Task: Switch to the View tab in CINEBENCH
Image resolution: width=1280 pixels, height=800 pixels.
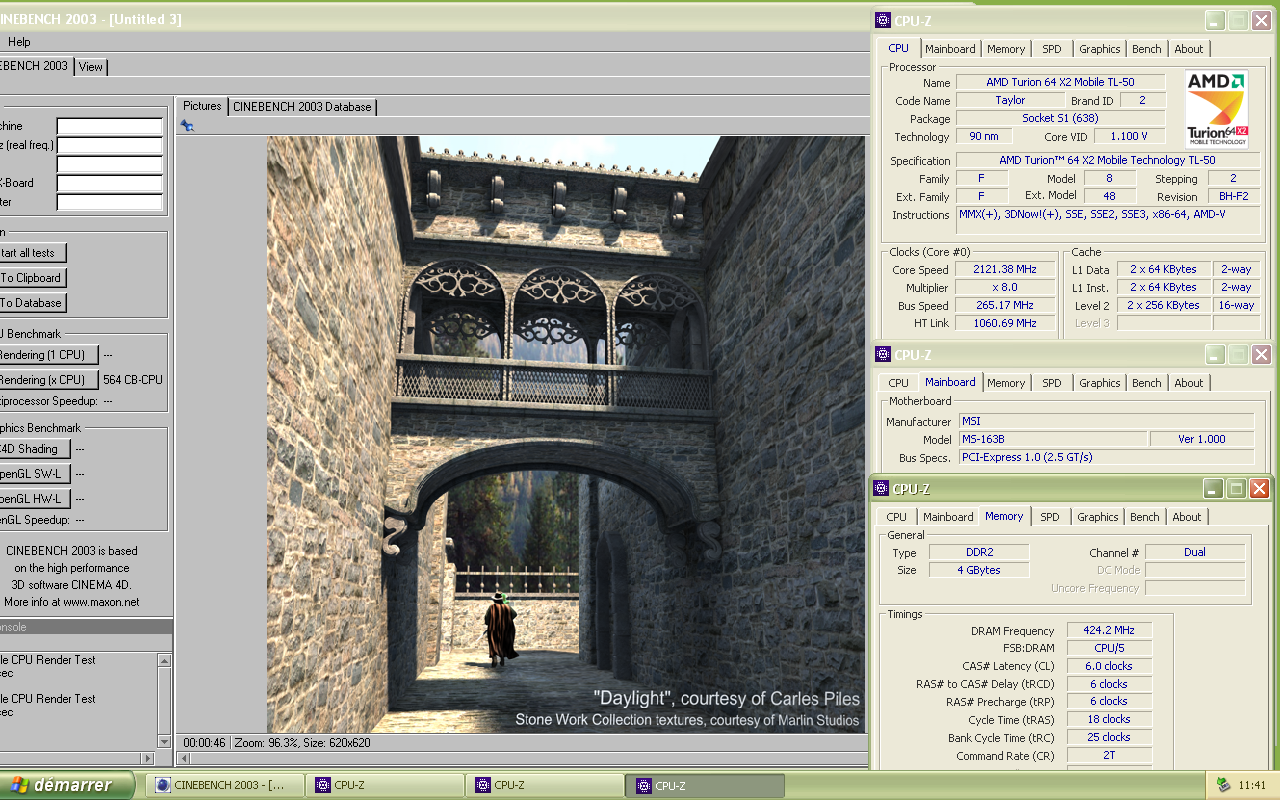Action: 91,67
